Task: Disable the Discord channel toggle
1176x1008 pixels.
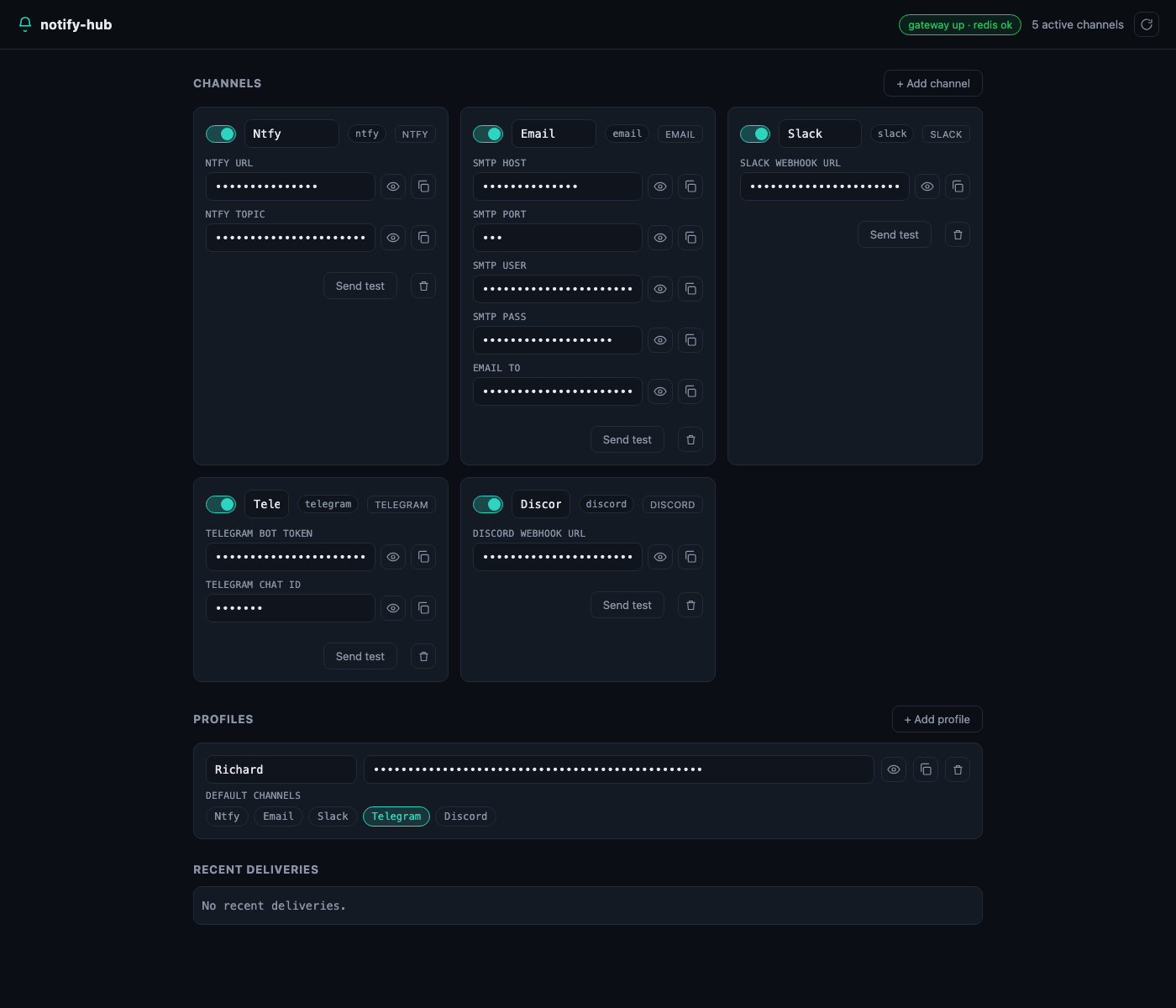Action: coord(488,504)
